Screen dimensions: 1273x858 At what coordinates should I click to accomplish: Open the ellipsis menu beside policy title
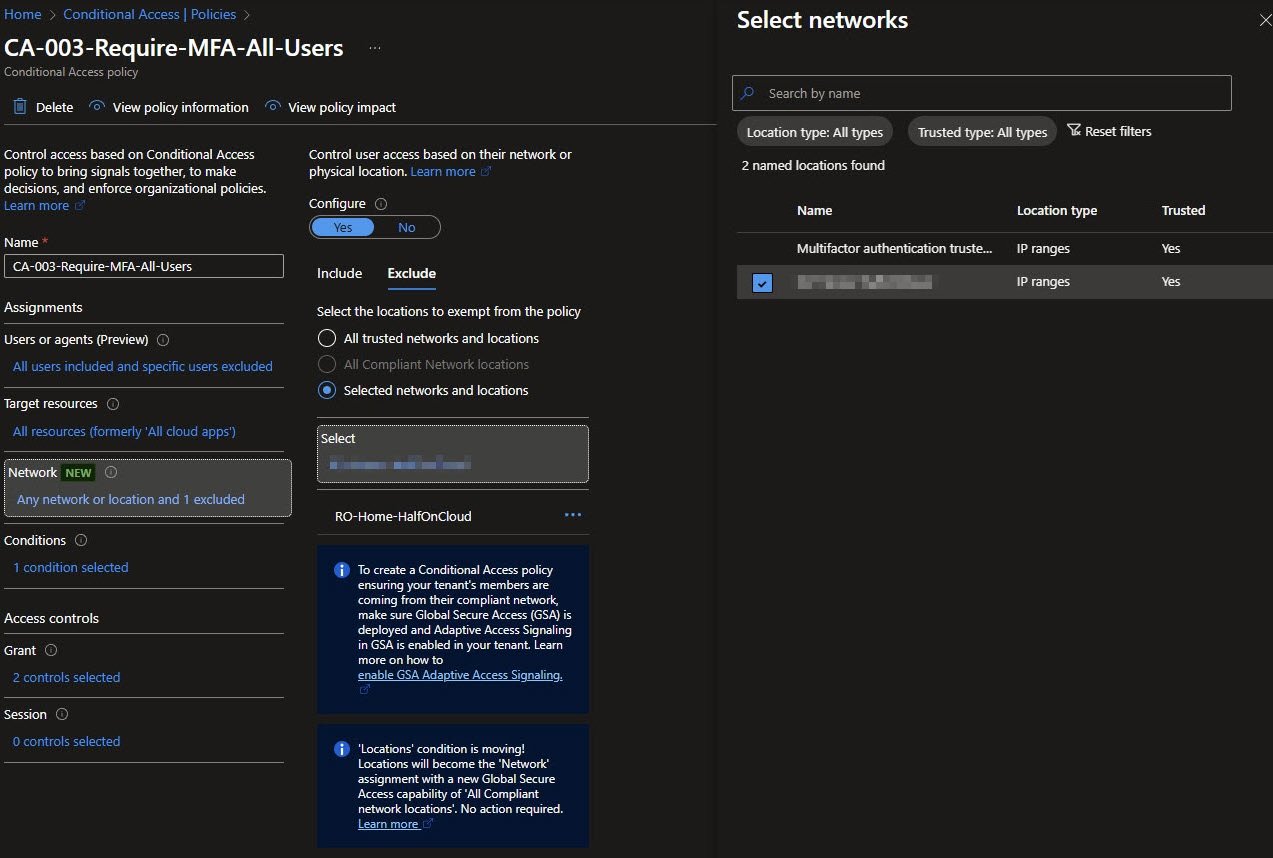pos(374,48)
